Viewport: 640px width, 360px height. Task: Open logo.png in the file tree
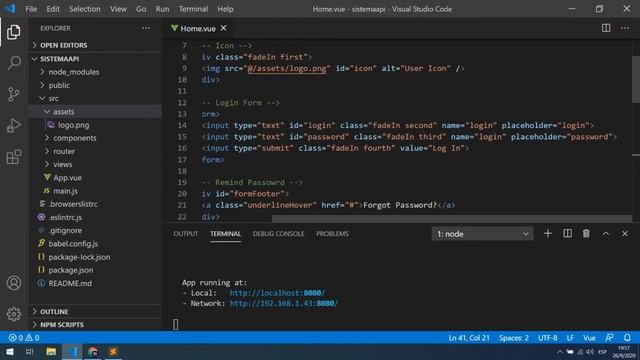96,125
